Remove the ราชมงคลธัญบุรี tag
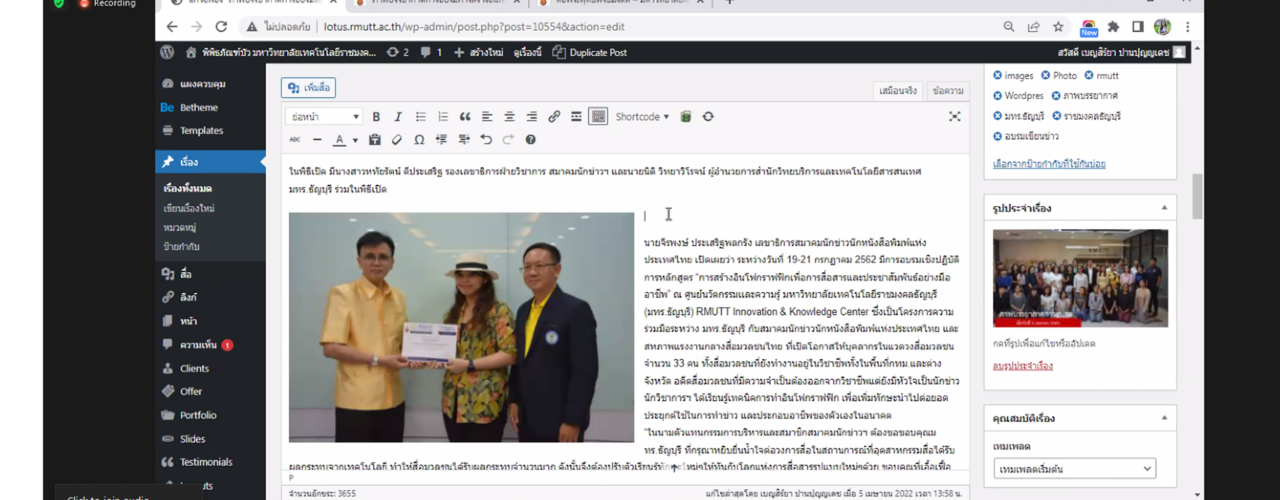 tap(1056, 116)
